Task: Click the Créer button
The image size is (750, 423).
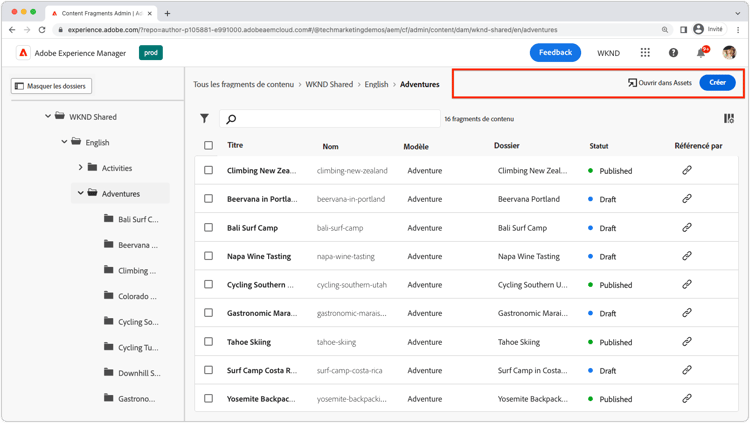Action: (717, 82)
